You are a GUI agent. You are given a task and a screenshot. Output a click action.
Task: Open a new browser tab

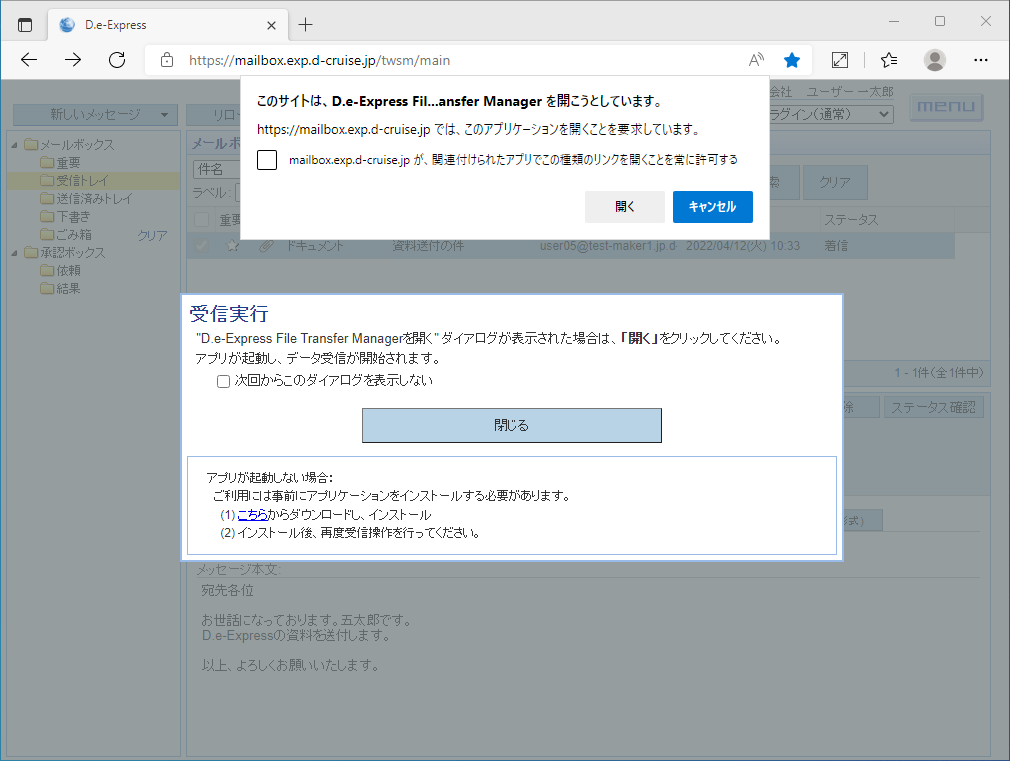click(x=306, y=24)
